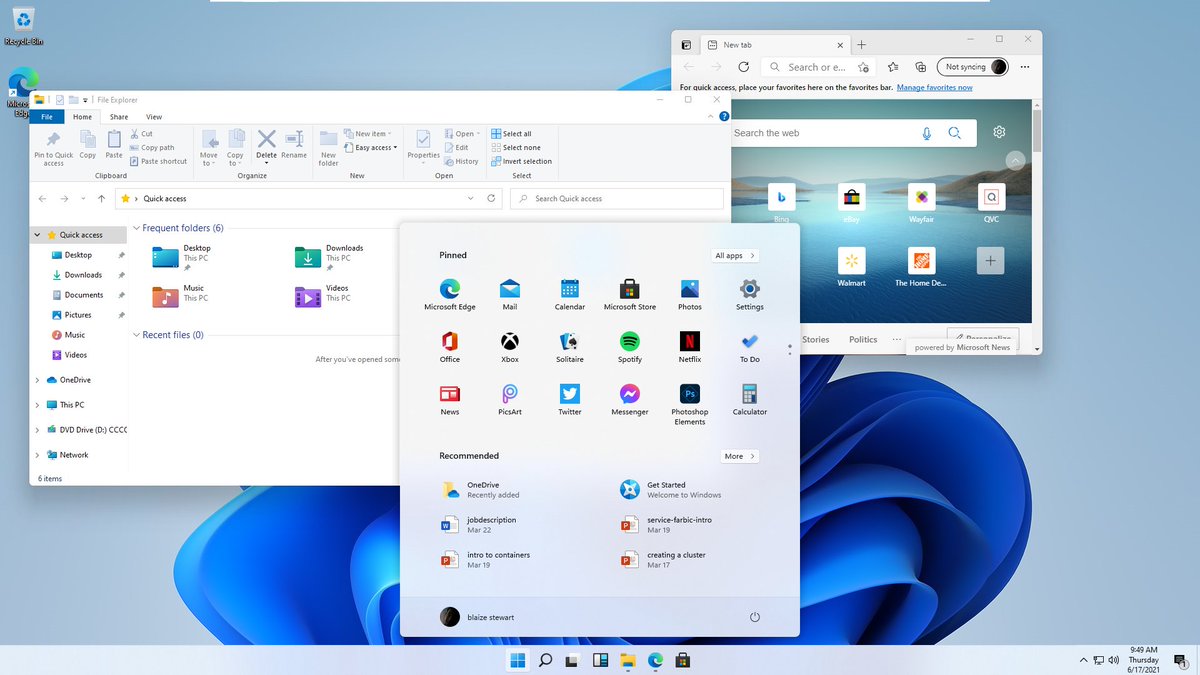Open the Mail pinned app
The height and width of the screenshot is (675, 1200).
click(x=510, y=294)
